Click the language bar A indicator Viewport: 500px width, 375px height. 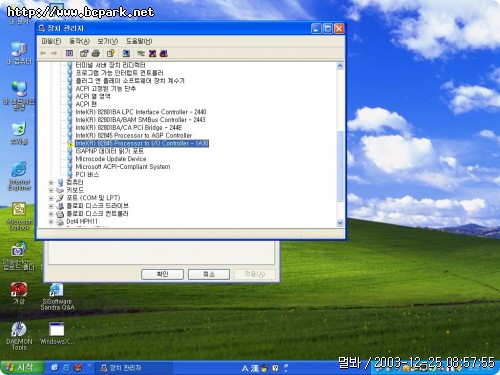(245, 368)
